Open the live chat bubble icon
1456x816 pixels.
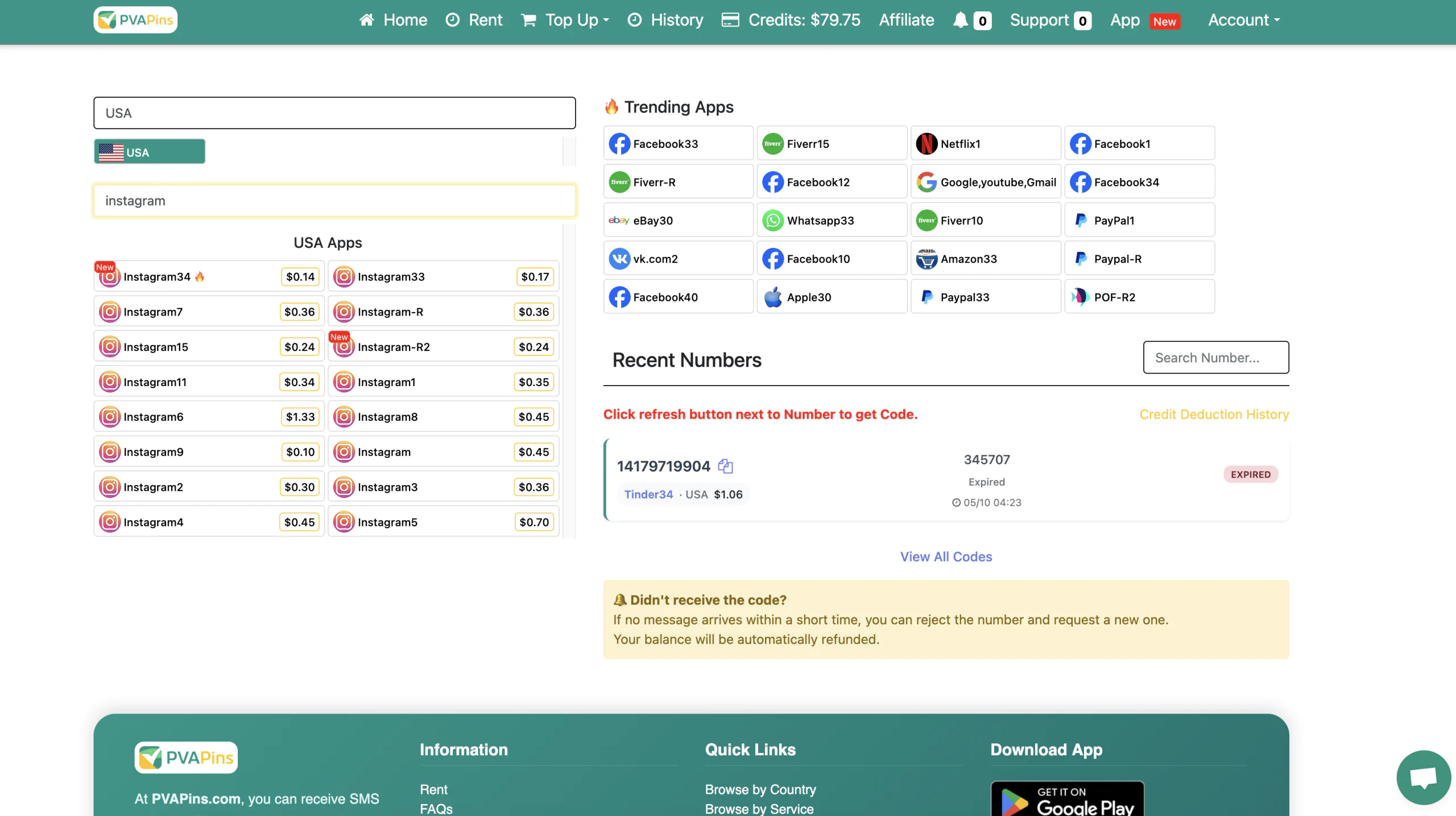(x=1423, y=777)
